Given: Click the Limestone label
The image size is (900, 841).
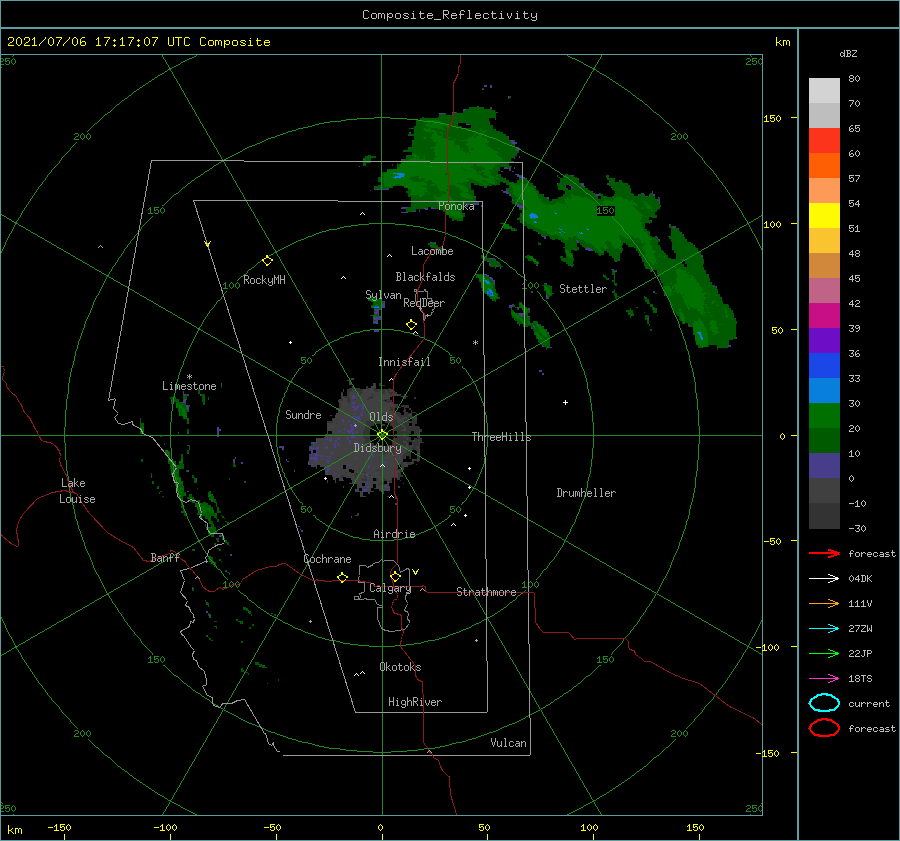Looking at the screenshot, I should pos(189,386).
